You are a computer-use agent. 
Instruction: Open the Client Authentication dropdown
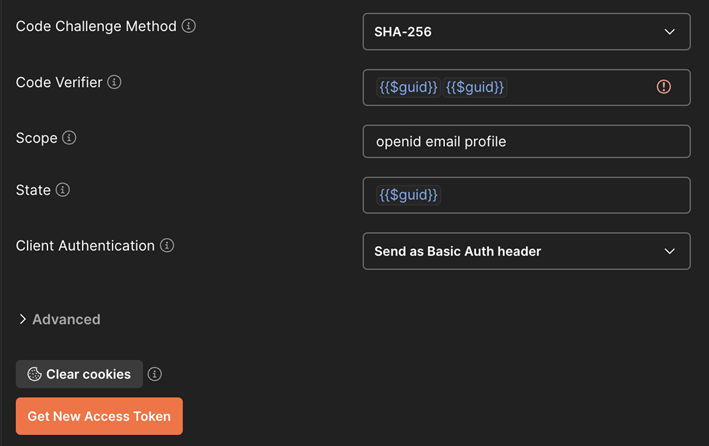[526, 251]
